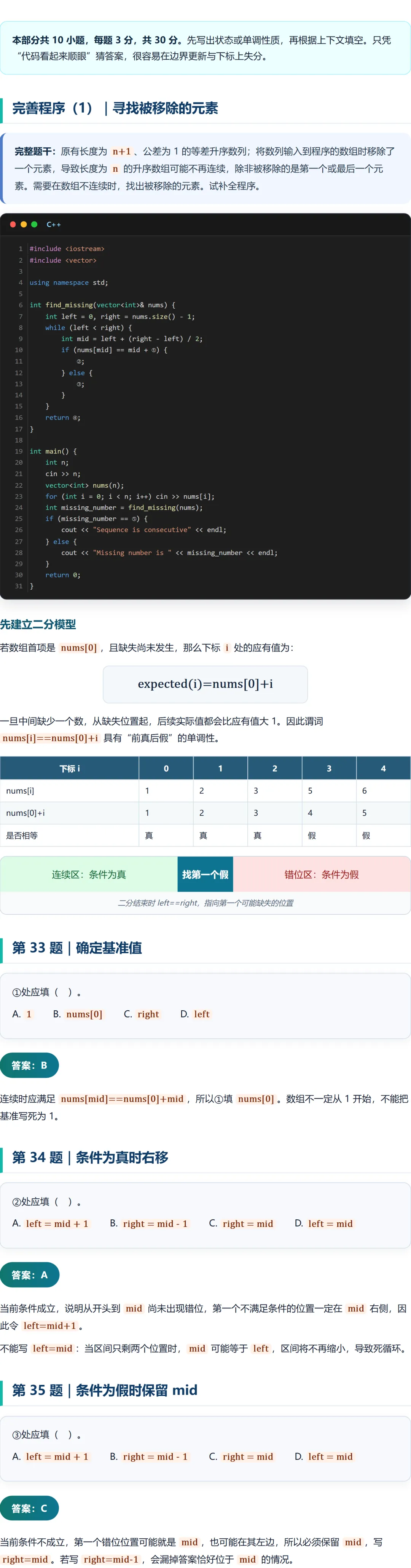The width and height of the screenshot is (411, 1568).
Task: Choose B. right = mid - 1 in question 35
Action: click(150, 1456)
